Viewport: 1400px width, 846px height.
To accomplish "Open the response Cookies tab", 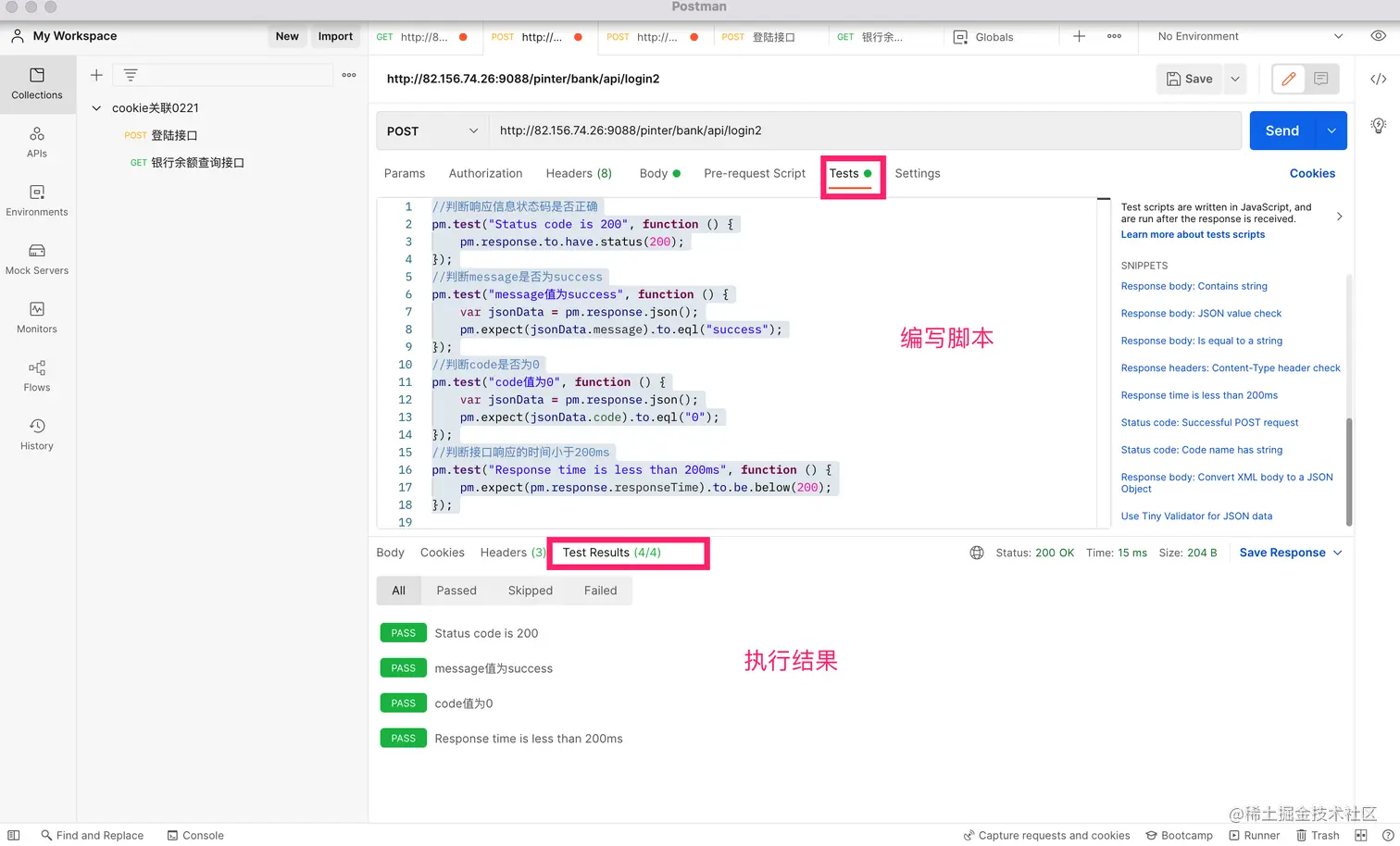I will click(x=443, y=553).
